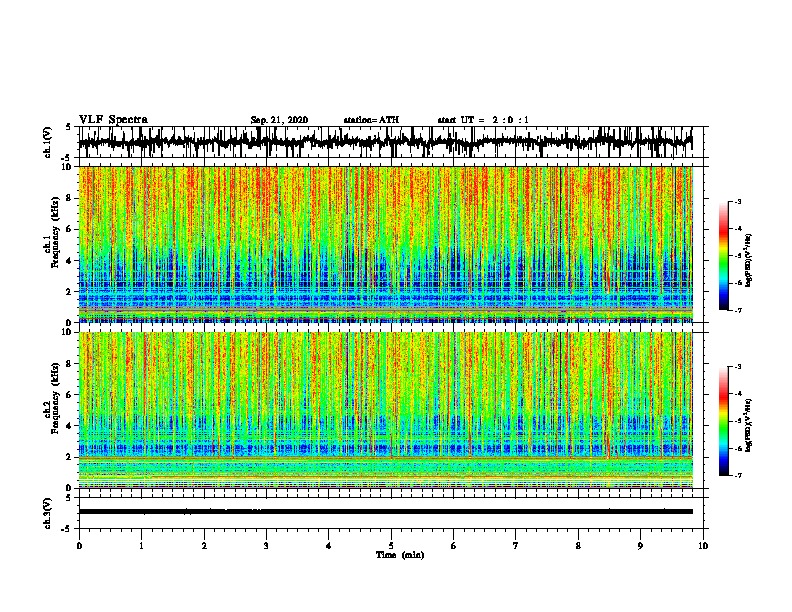Image resolution: width=792 pixels, height=612 pixels.
Task: Select the ch.1 colorbar "log(PSD)" label
Action: pyautogui.click(x=748, y=260)
